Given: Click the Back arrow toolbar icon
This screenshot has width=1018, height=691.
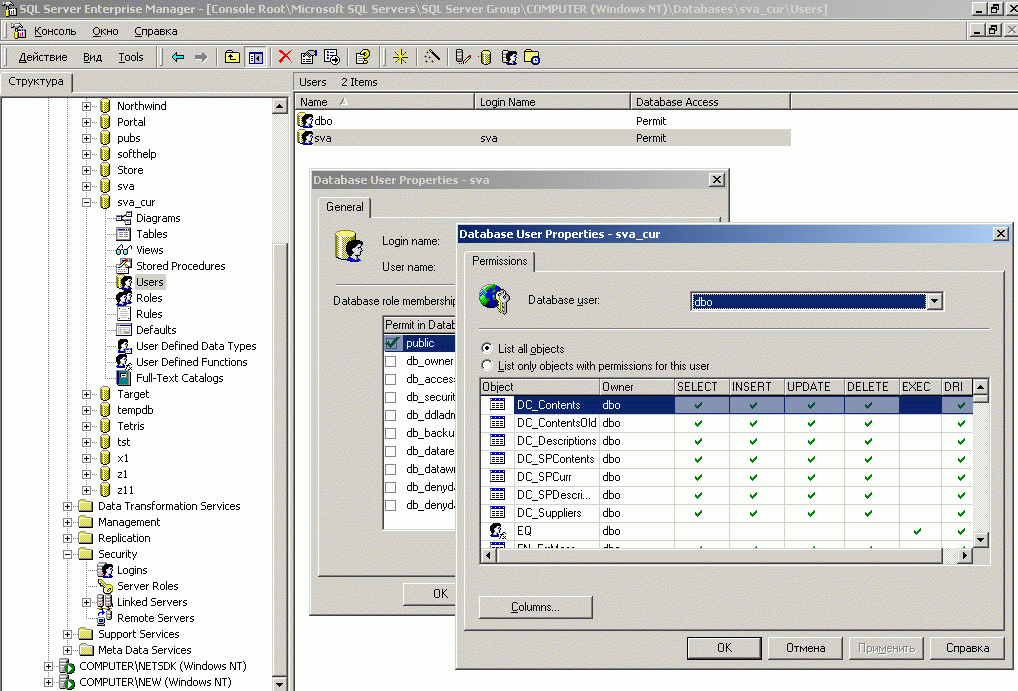Looking at the screenshot, I should tap(177, 57).
